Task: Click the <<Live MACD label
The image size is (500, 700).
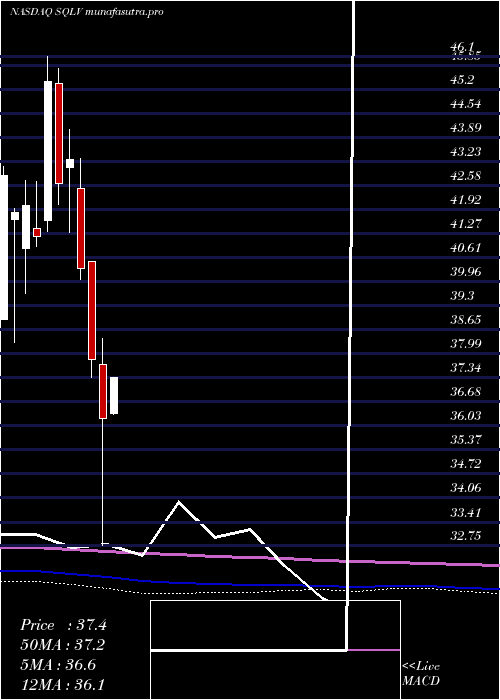Action: [421, 674]
